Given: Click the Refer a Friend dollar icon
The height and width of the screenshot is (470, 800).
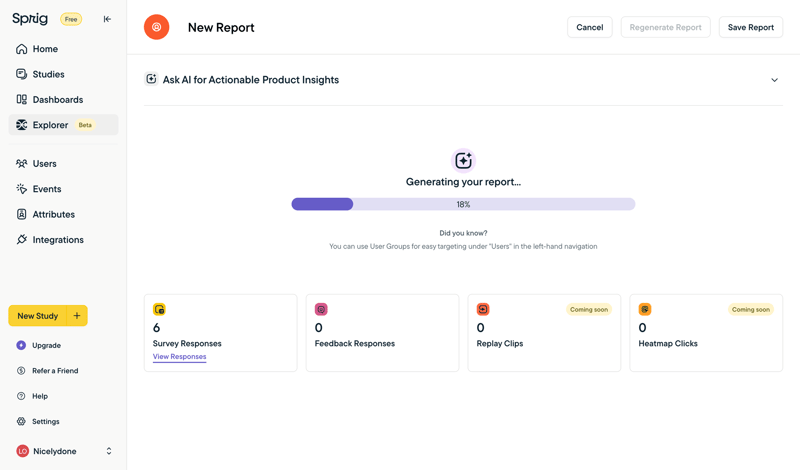Looking at the screenshot, I should pos(21,370).
